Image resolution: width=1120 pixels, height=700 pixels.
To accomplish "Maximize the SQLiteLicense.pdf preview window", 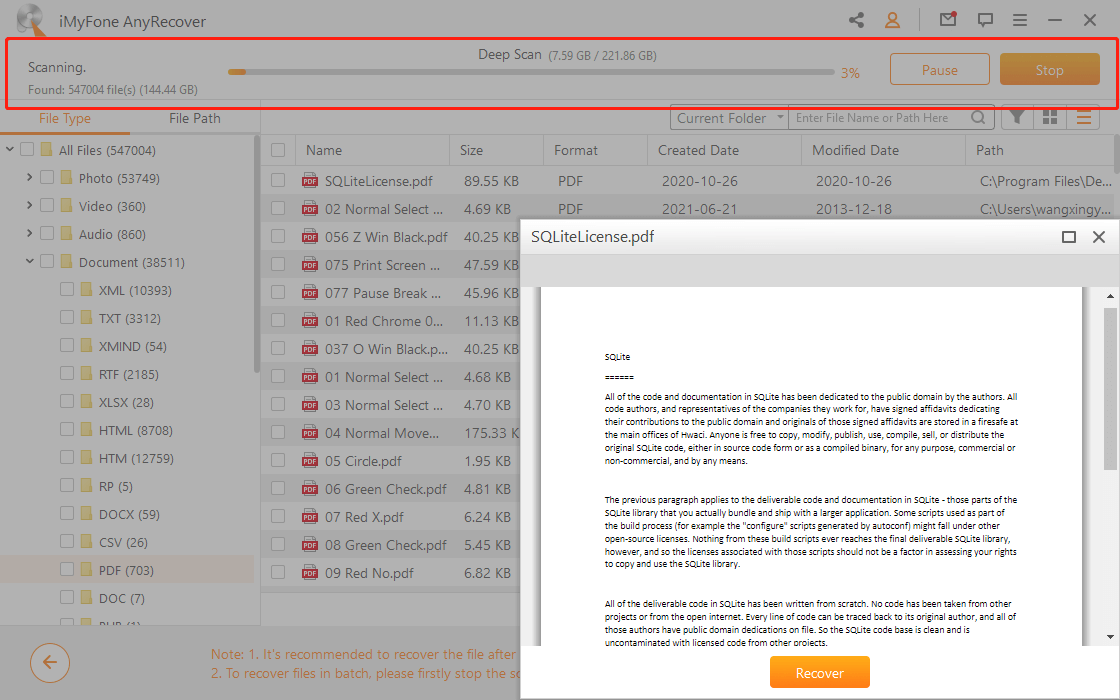I will [1069, 236].
